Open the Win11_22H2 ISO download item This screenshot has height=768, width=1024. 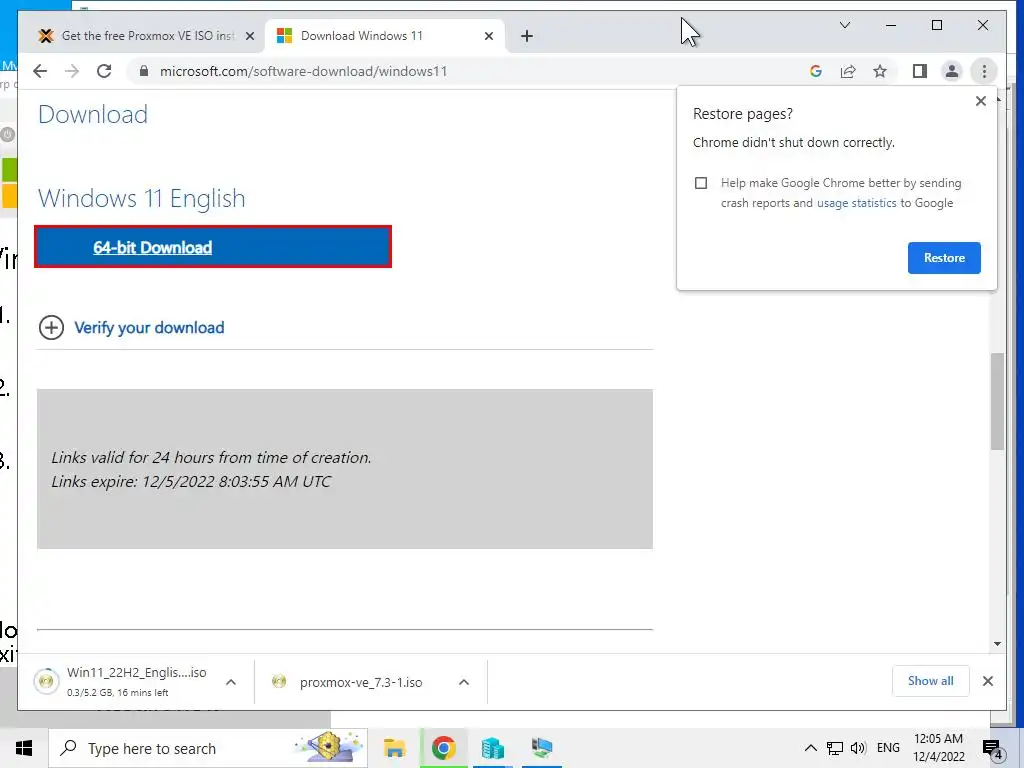click(121, 681)
